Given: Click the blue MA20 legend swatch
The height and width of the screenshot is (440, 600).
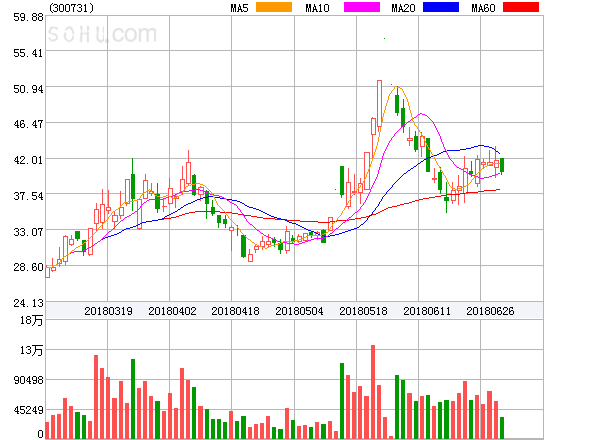Looking at the screenshot, I should coord(441,7).
